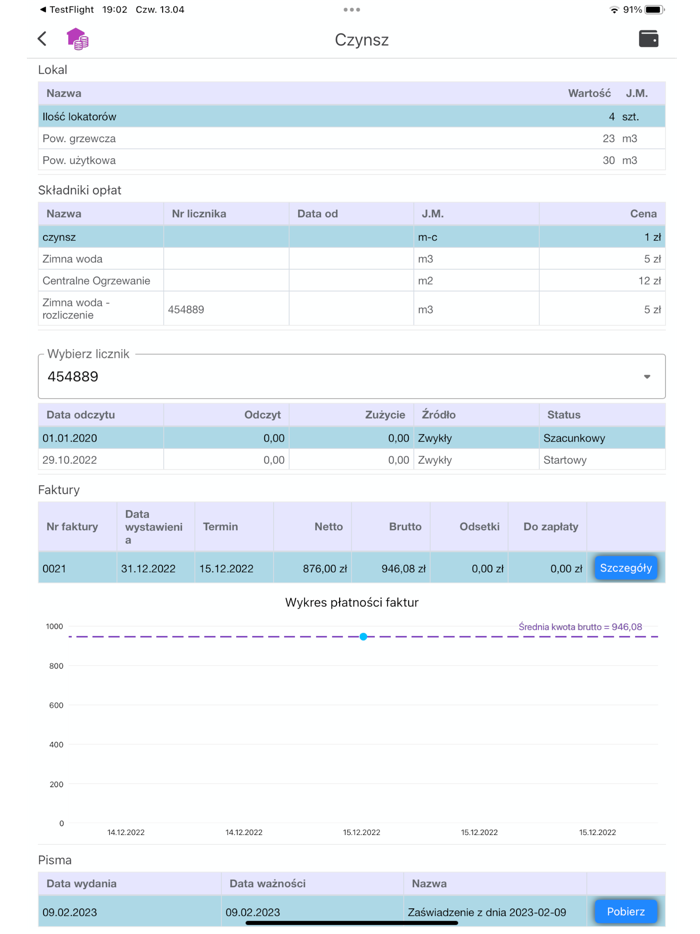The width and height of the screenshot is (700, 934).
Task: Return to TestFlight via status bar
Action: 67,10
